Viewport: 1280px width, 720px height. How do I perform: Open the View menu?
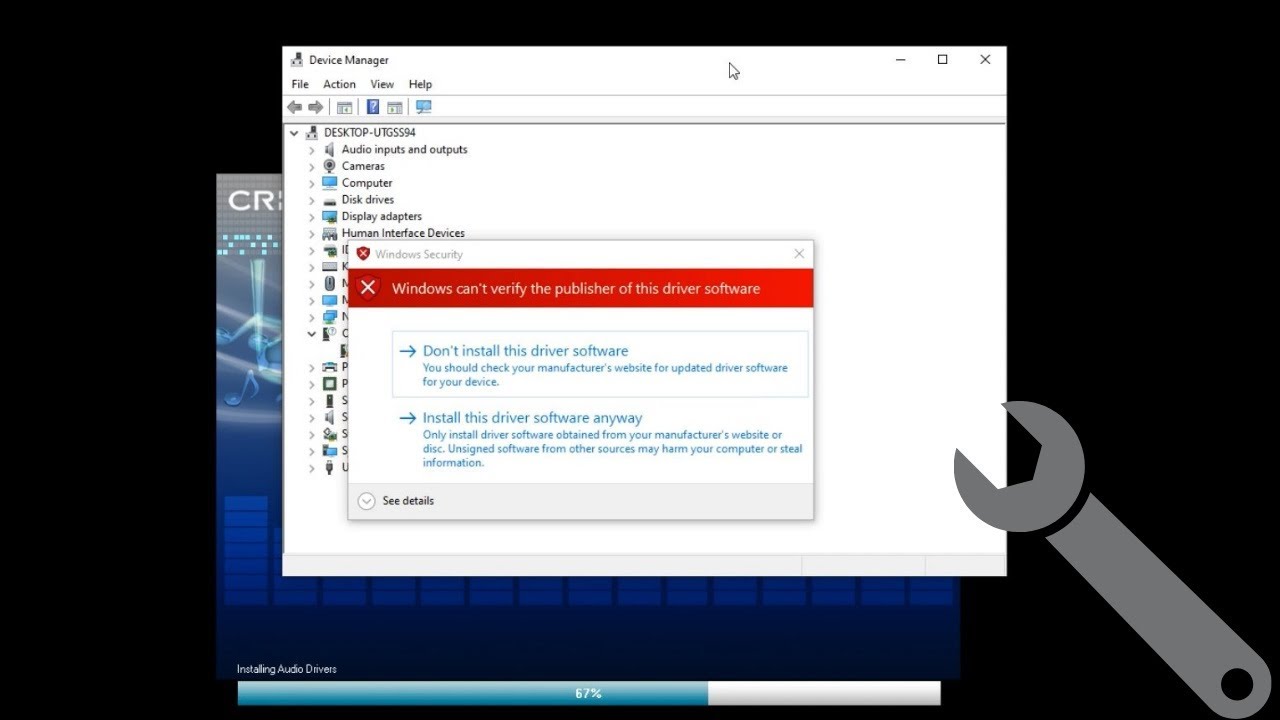(x=382, y=84)
